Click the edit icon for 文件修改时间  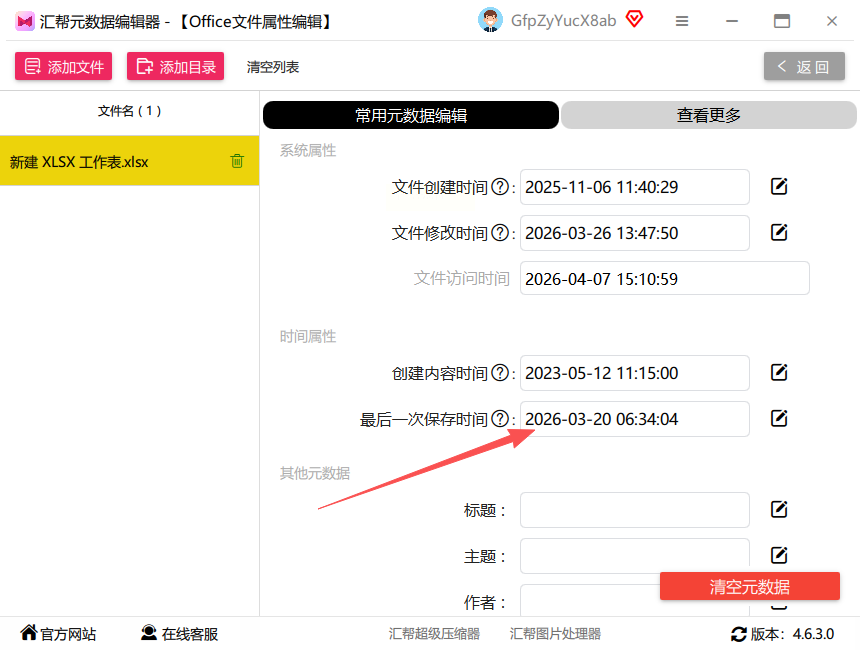[x=779, y=233]
